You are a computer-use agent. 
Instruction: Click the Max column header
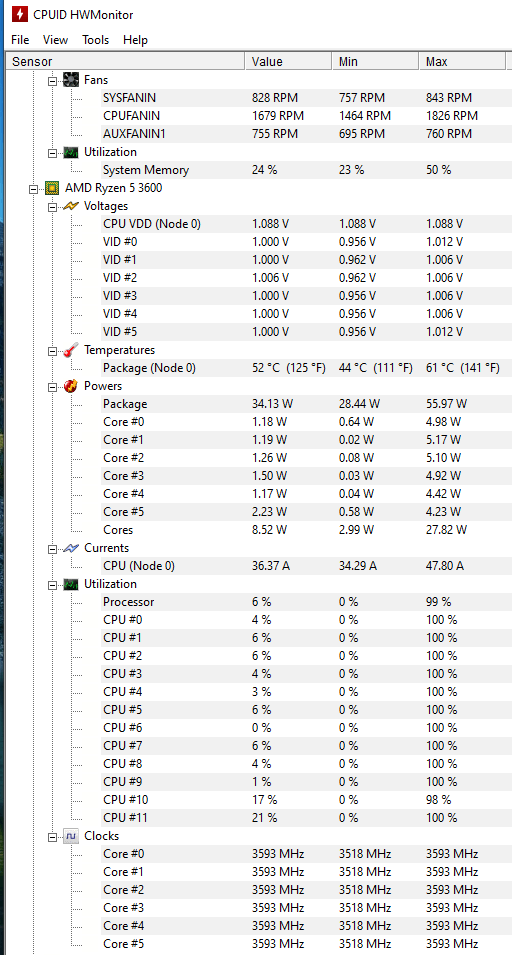(x=463, y=62)
